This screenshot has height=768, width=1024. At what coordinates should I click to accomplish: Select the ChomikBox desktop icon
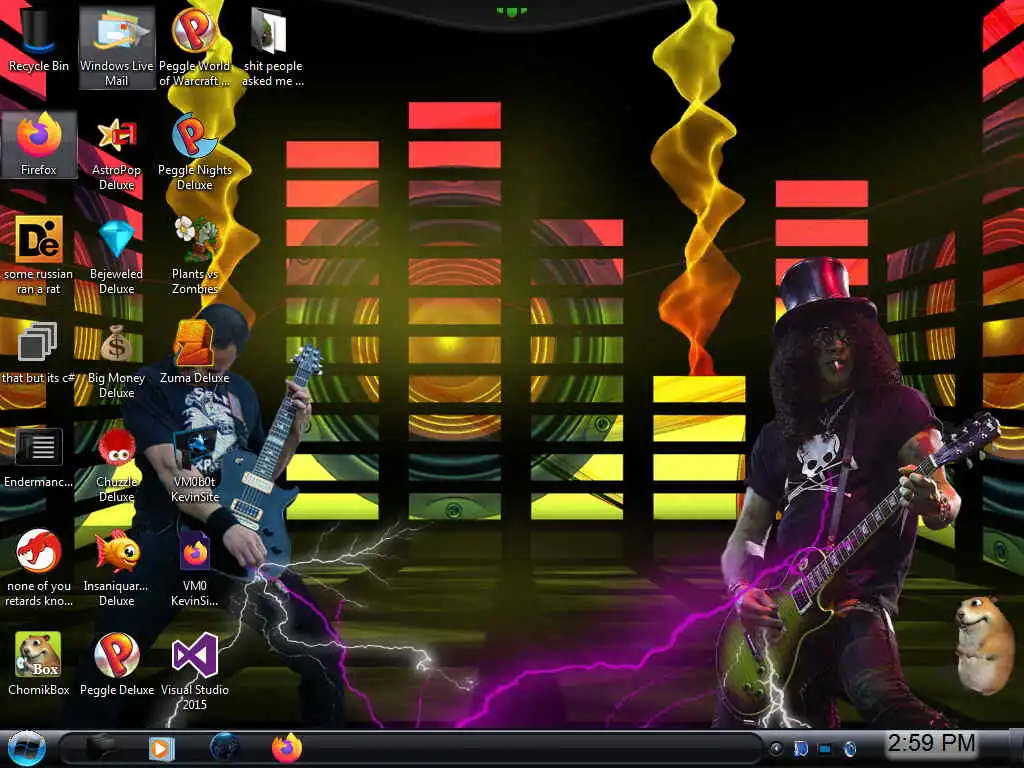click(x=39, y=664)
